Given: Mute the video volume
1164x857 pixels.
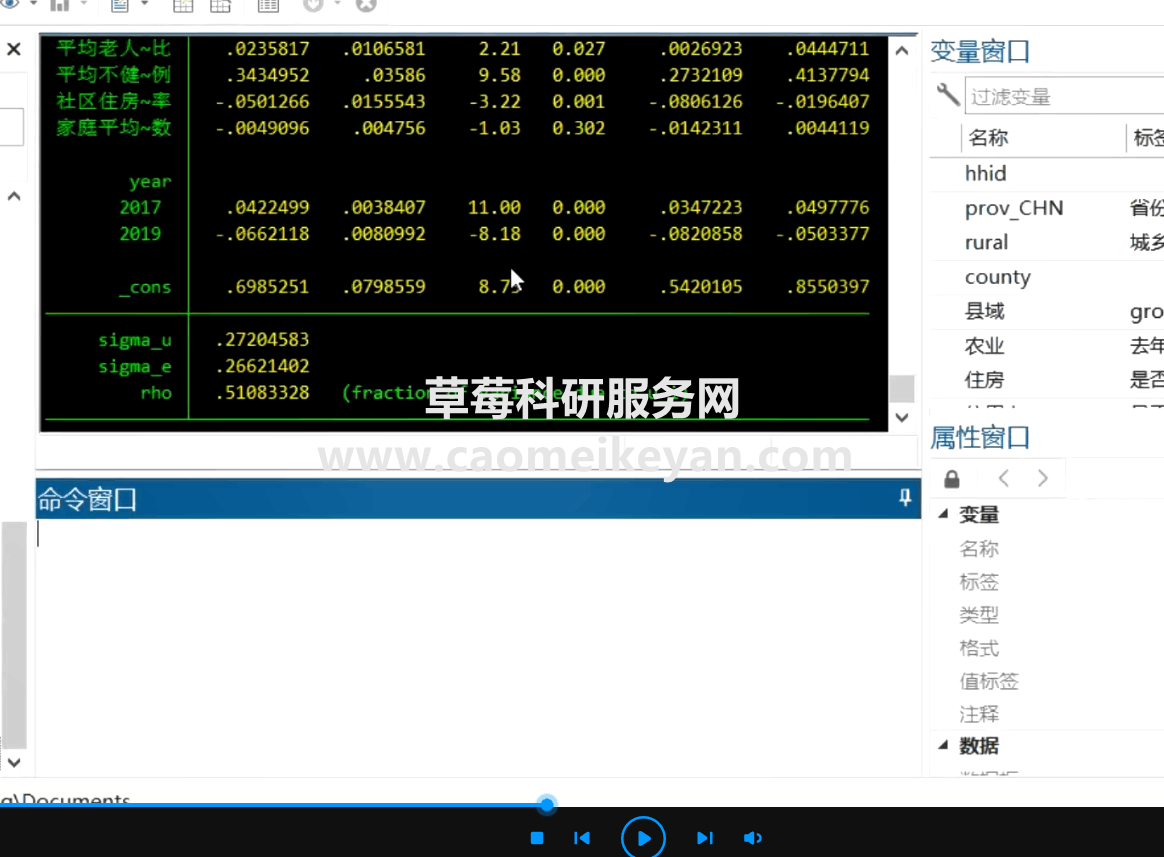Looking at the screenshot, I should 752,838.
